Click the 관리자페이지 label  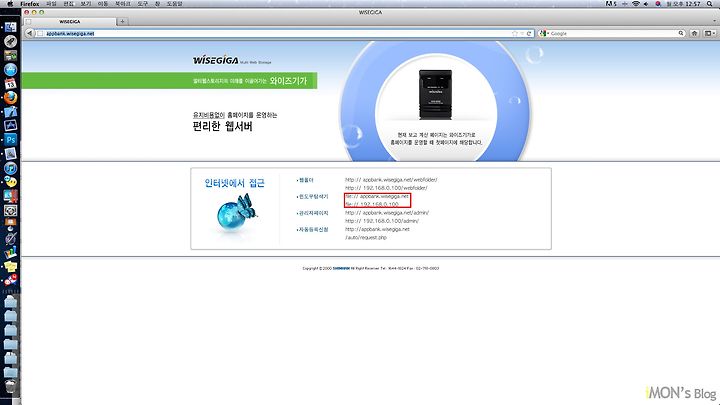(313, 213)
